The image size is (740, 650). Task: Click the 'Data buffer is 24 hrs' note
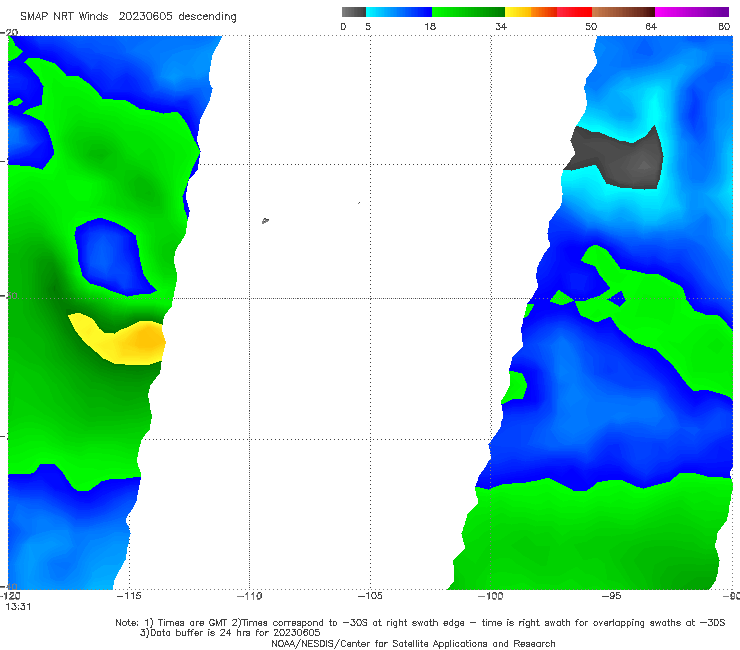pos(230,633)
